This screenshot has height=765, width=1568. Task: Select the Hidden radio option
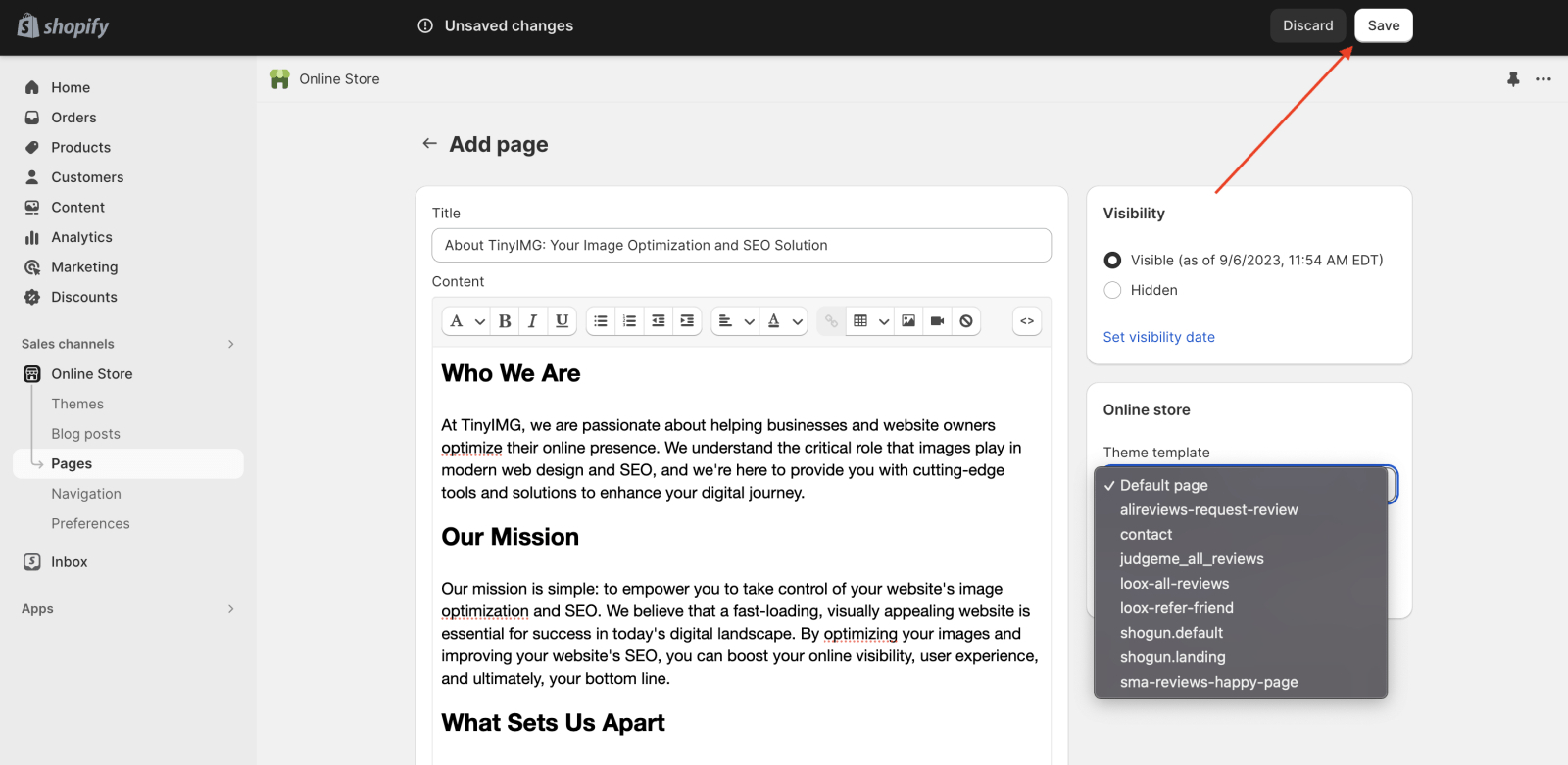pos(1112,290)
